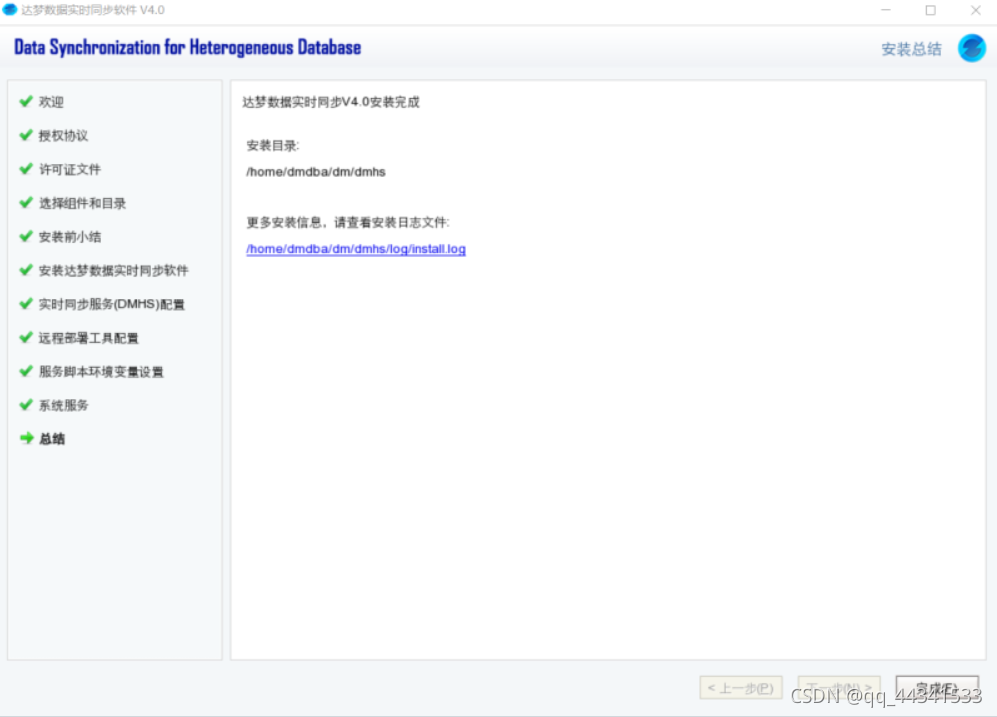Image resolution: width=997 pixels, height=717 pixels.
Task: Select the 系统服务 step
Action: coord(64,406)
